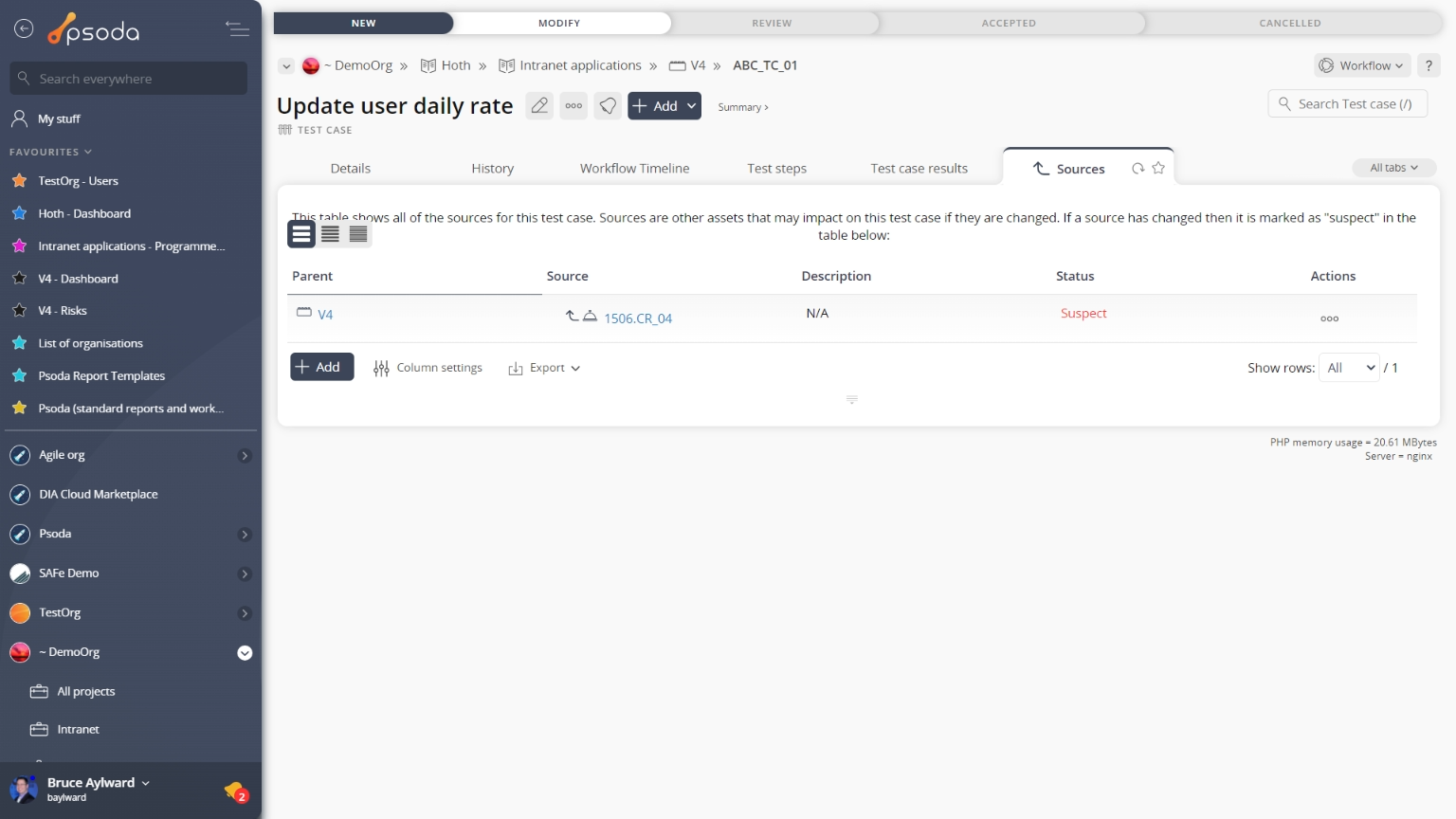Screen dimensions: 1456x819
Task: Open the 1506.CR_04 source link
Action: pyautogui.click(x=638, y=318)
